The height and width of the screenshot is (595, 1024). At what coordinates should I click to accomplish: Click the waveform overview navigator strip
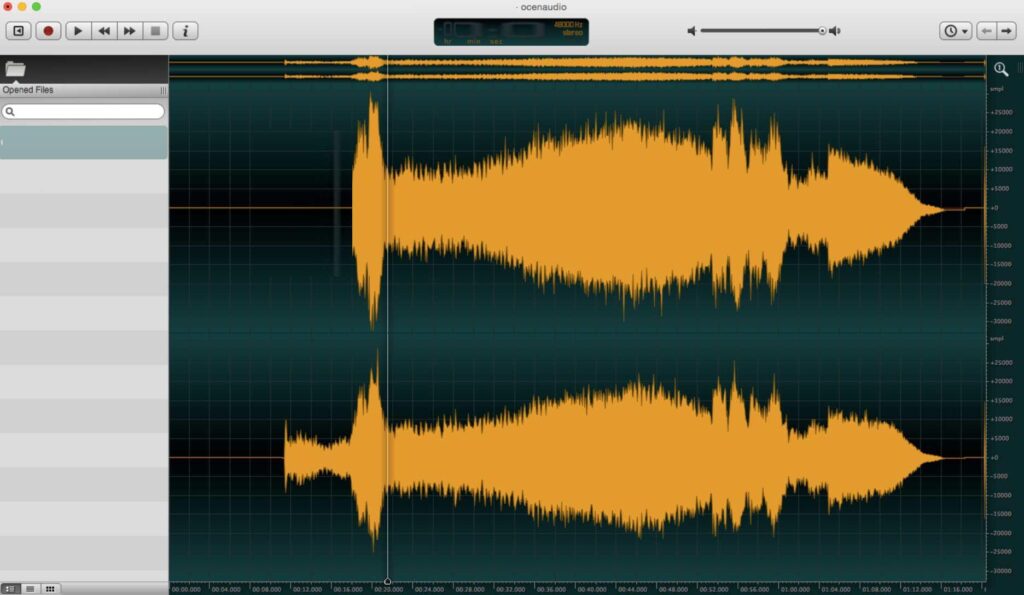[577, 69]
